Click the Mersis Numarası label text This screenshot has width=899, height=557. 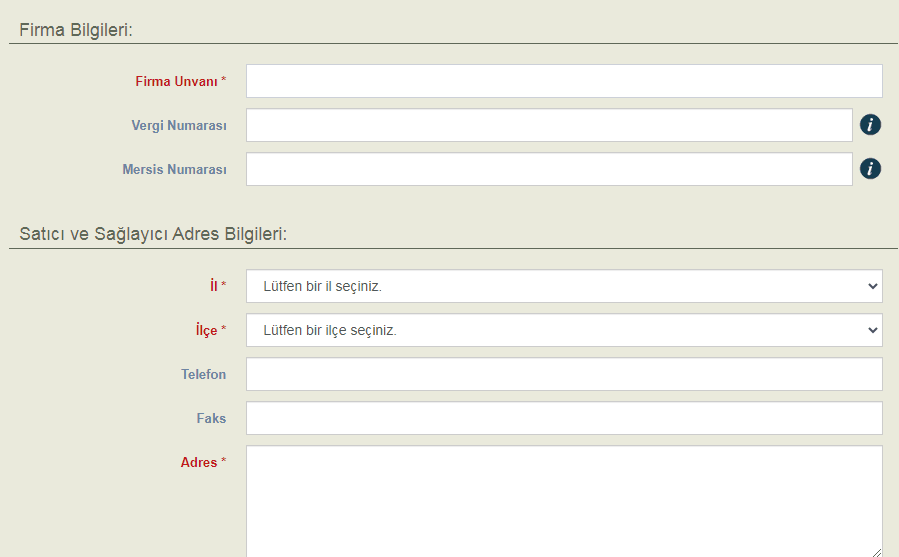point(175,169)
